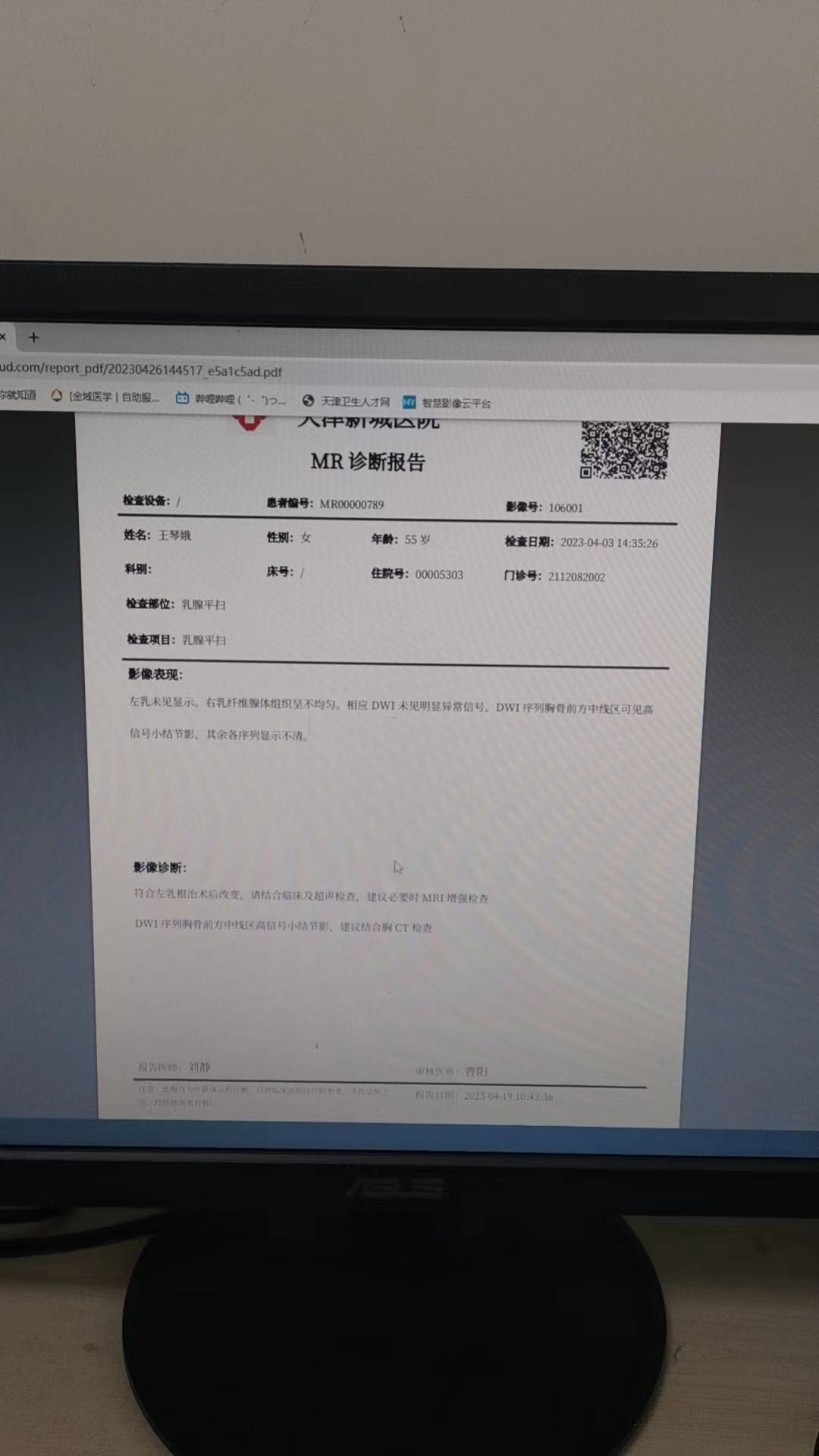Click the globe icon of 天津卫生人才网
This screenshot has width=819, height=1456.
[x=308, y=400]
